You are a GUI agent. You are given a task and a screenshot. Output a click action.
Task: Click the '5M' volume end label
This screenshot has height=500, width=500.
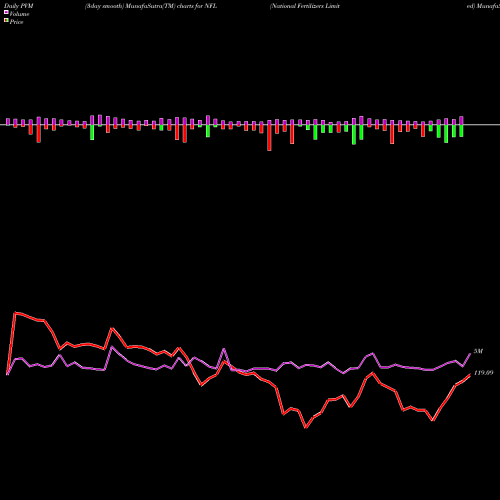pos(478,351)
